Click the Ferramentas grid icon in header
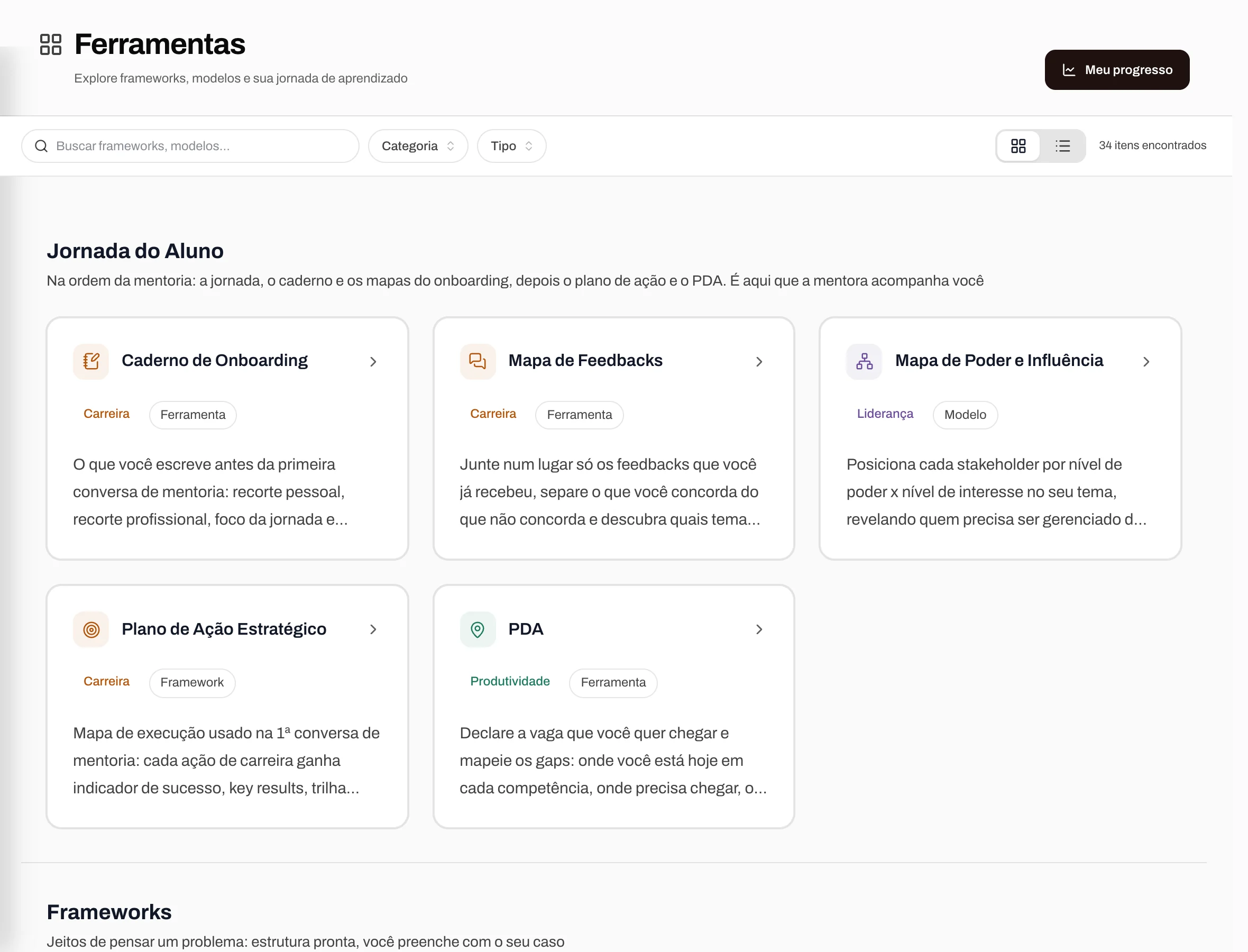This screenshot has height=952, width=1248. click(50, 44)
